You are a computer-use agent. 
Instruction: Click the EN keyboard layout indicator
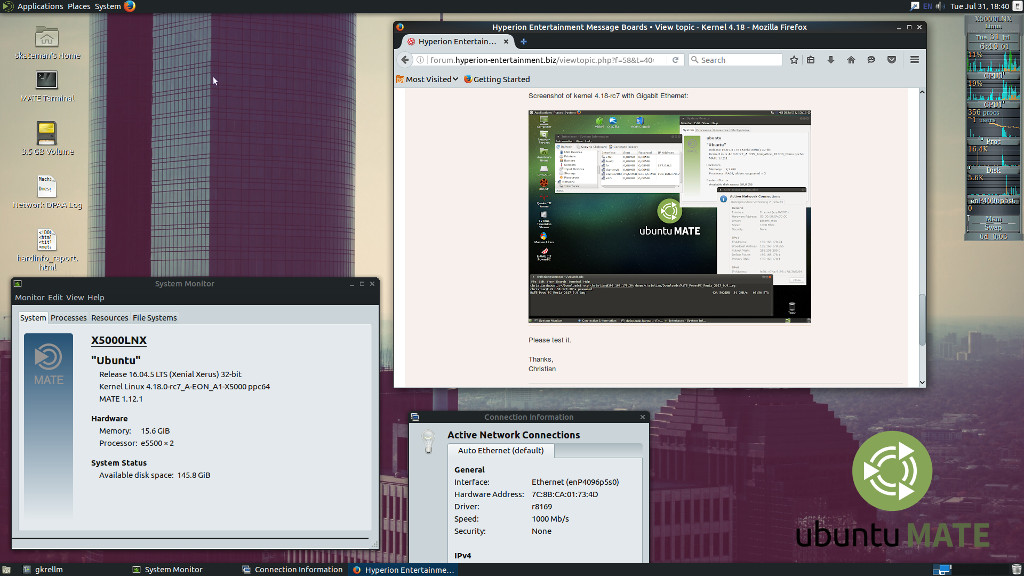(927, 6)
